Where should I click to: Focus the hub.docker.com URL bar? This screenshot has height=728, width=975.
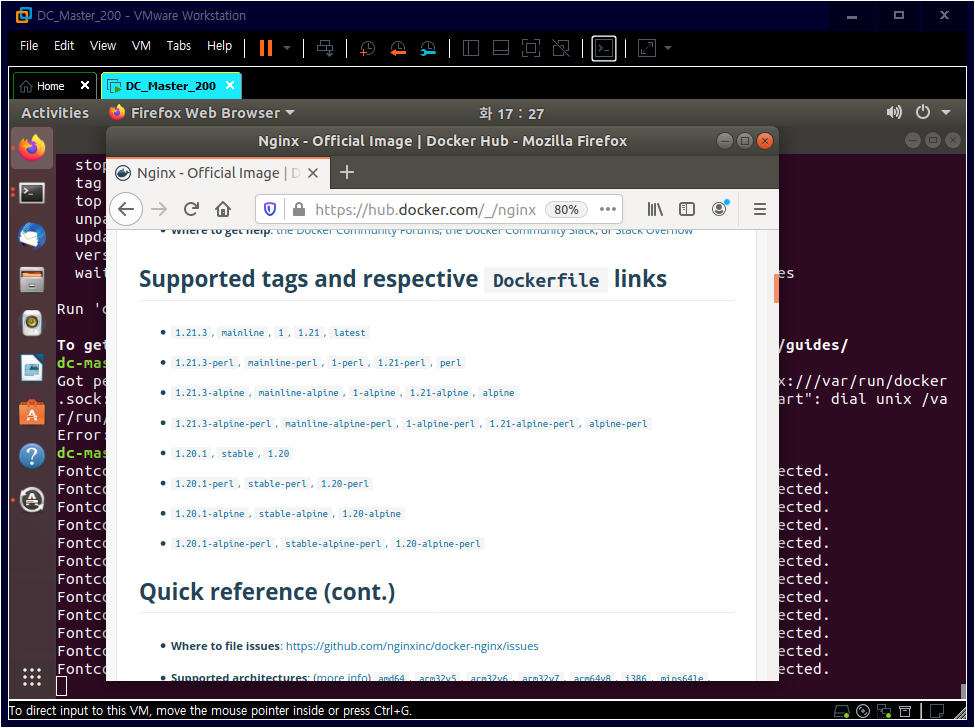pyautogui.click(x=425, y=210)
